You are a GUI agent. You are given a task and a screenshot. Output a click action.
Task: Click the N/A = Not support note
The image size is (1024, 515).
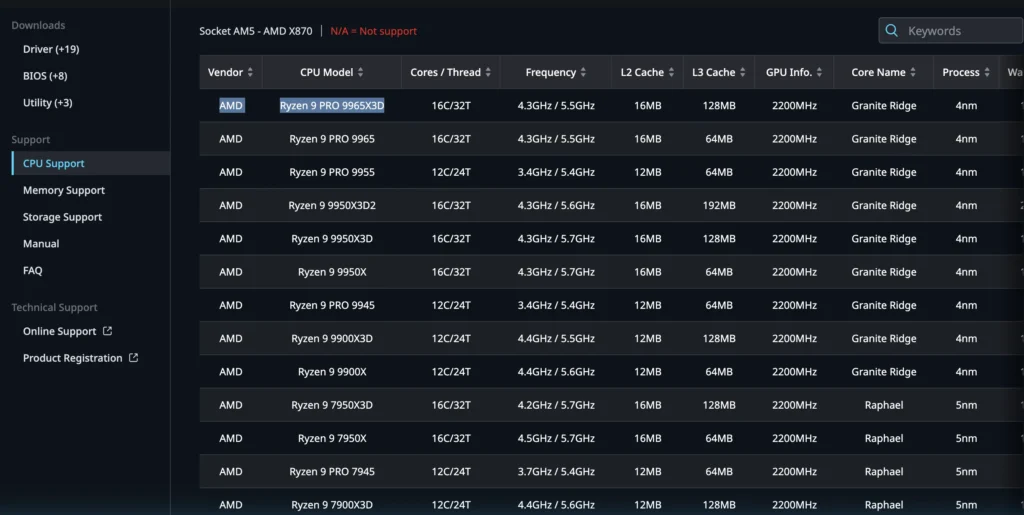tap(373, 31)
